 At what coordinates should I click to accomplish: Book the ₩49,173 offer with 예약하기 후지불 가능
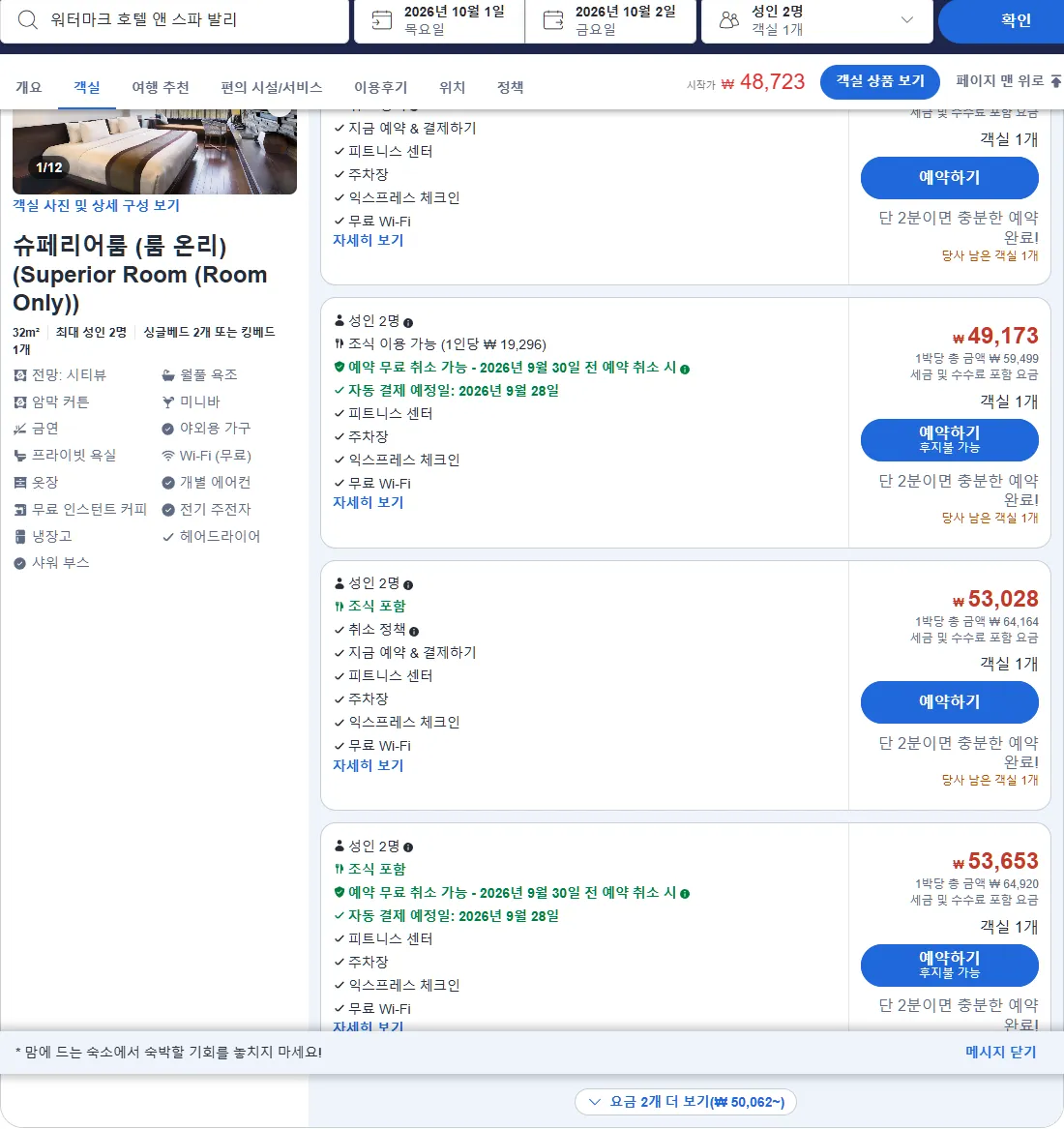[x=950, y=440]
